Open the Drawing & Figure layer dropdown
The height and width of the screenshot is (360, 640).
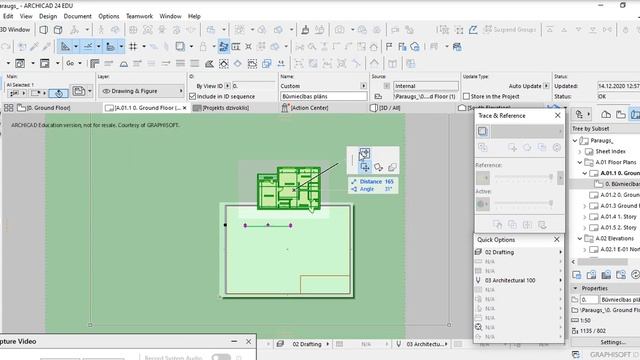coord(141,91)
